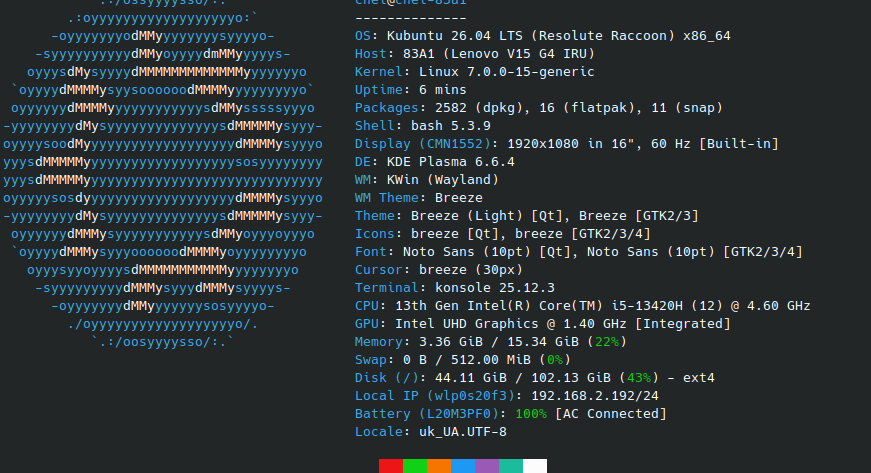This screenshot has width=871, height=473.
Task: Click the 'Uptime' label
Action: [379, 90]
